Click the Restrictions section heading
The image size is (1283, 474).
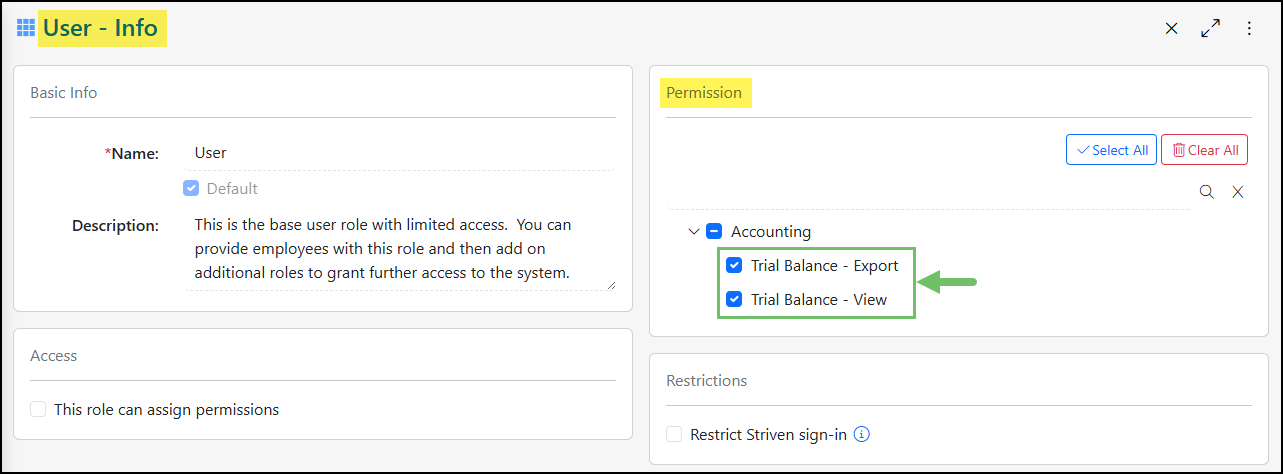[x=707, y=380]
